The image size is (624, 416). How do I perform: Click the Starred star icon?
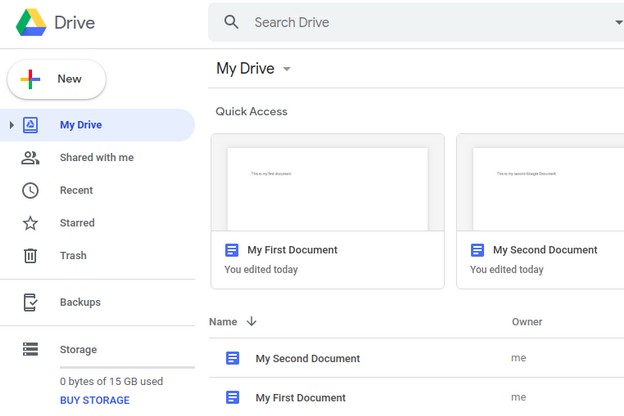pos(30,223)
